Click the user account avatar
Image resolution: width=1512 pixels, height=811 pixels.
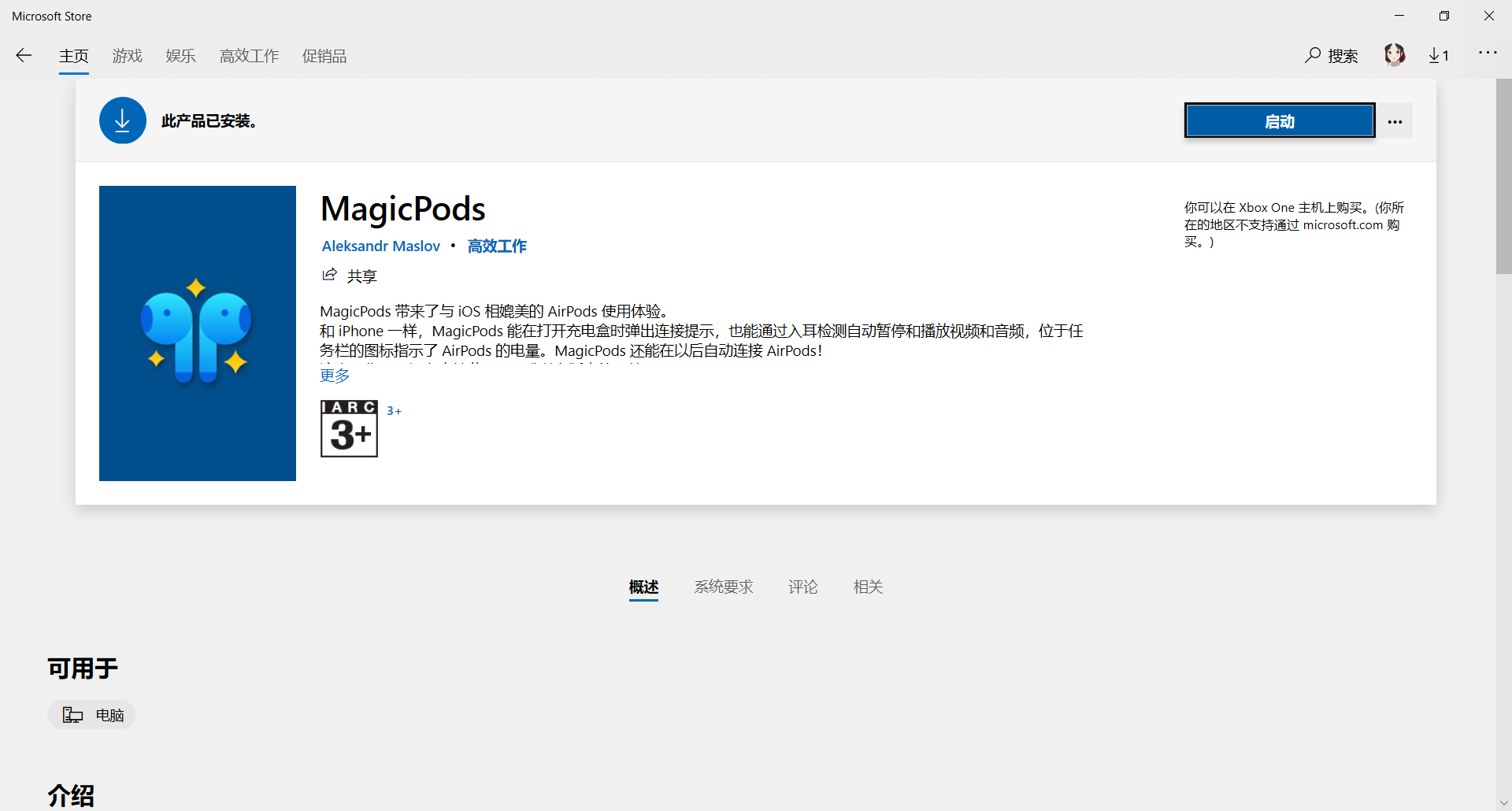pyautogui.click(x=1395, y=54)
